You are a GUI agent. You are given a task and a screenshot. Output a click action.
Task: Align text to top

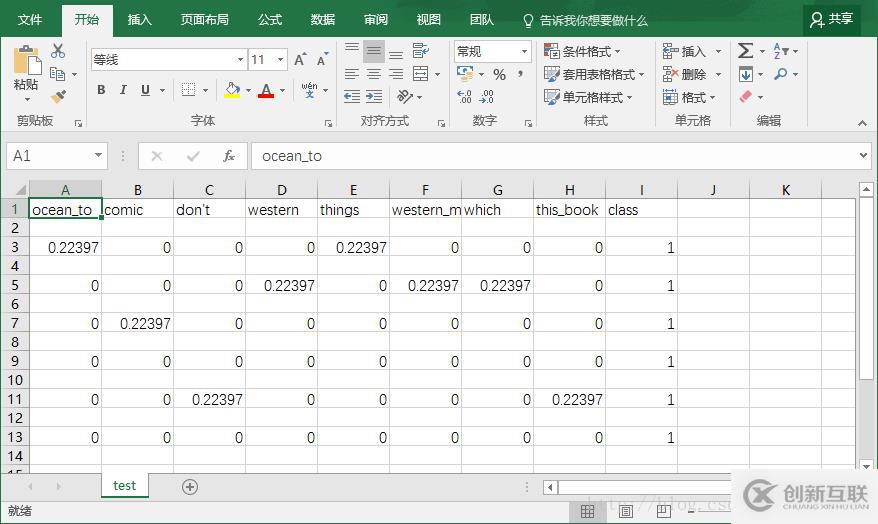(x=352, y=50)
